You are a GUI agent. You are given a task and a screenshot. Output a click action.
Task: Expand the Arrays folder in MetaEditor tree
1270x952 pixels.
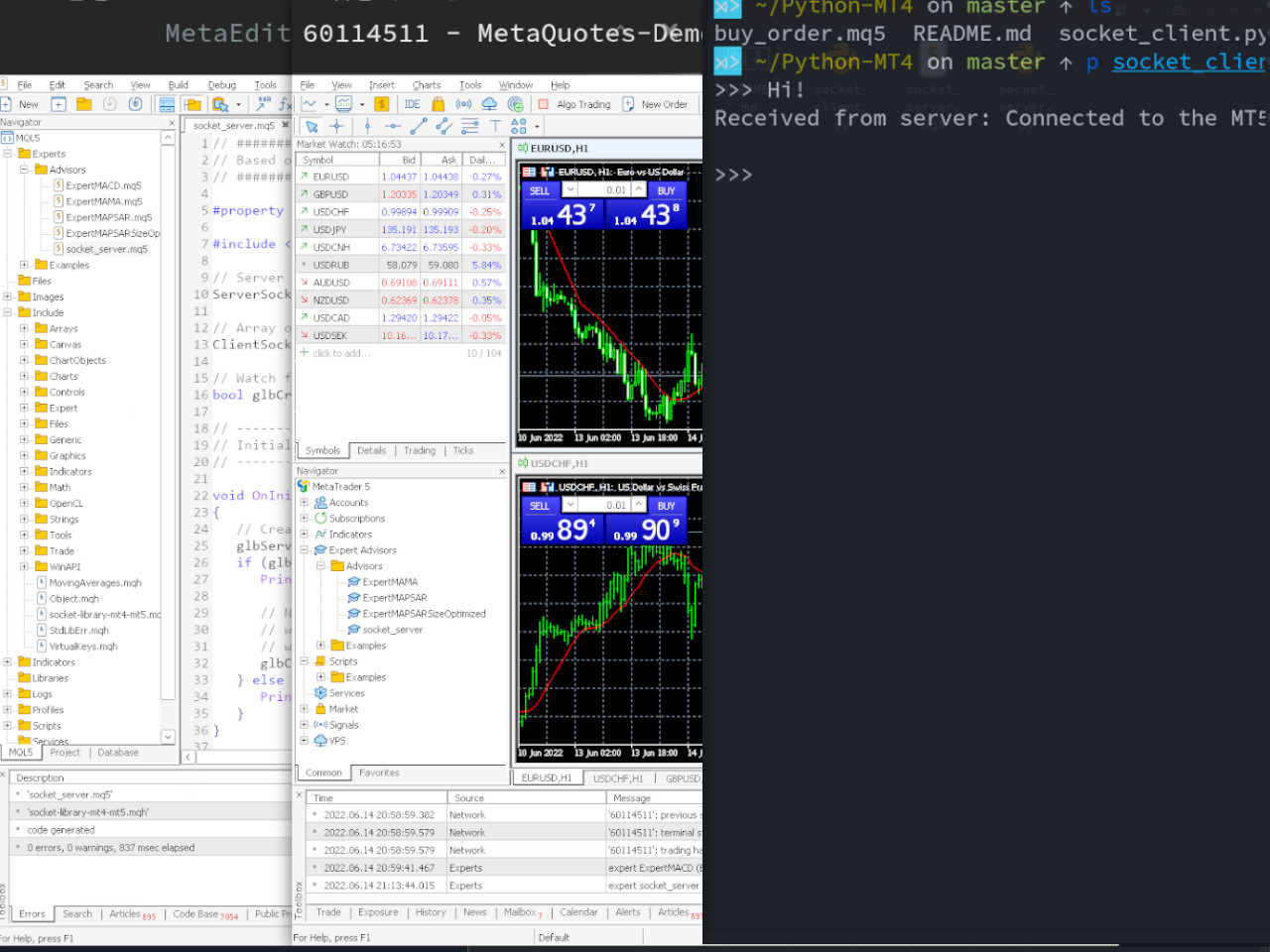click(x=24, y=328)
